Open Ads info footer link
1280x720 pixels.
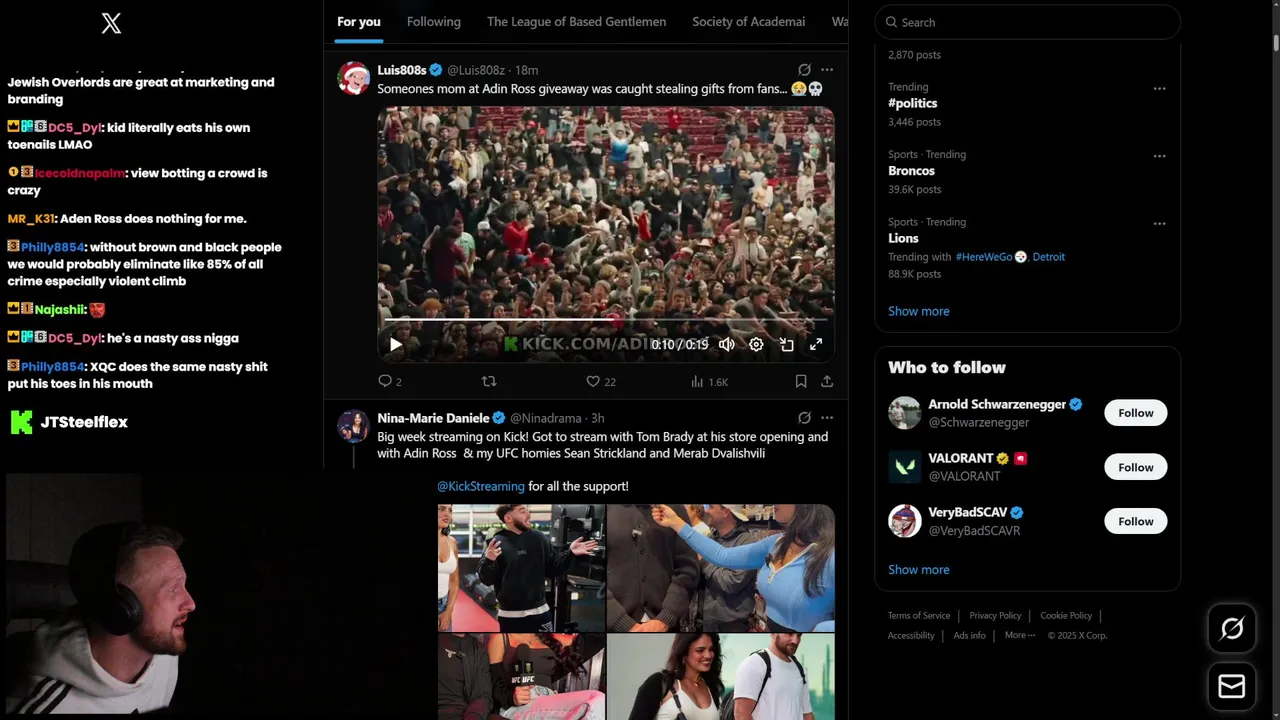click(x=969, y=636)
